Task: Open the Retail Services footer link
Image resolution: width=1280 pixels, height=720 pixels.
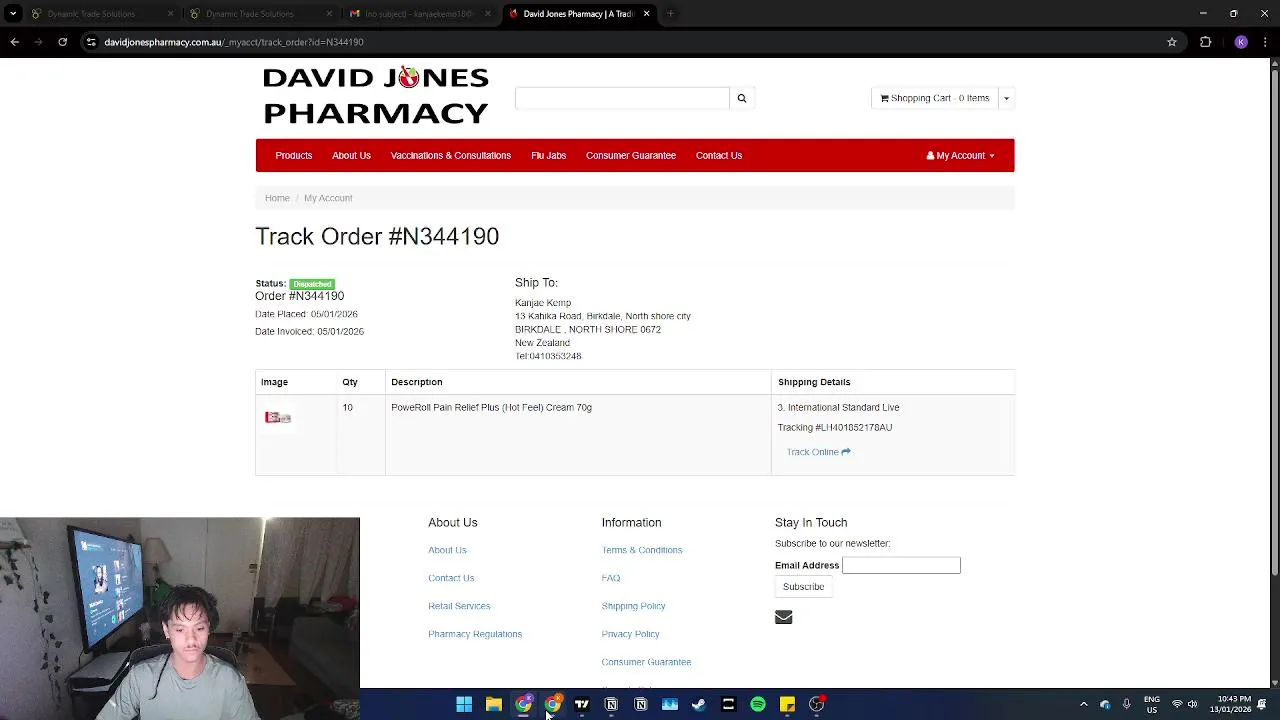Action: (459, 606)
